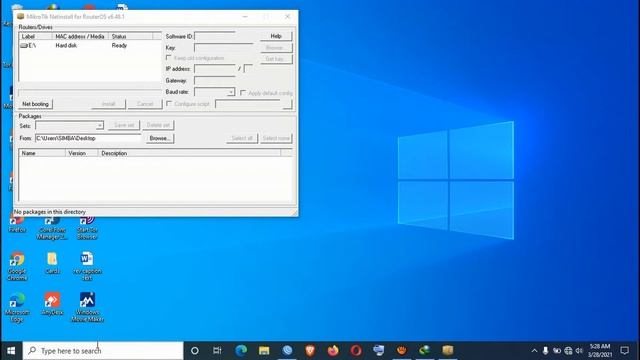
Task: Open File Explorer from taskbar
Action: pyautogui.click(x=264, y=351)
